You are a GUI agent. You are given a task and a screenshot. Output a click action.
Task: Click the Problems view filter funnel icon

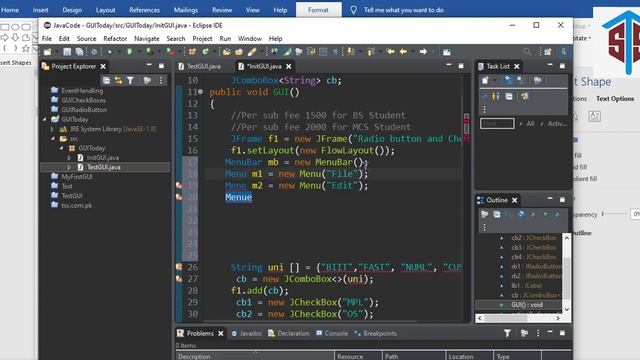pyautogui.click(x=507, y=333)
